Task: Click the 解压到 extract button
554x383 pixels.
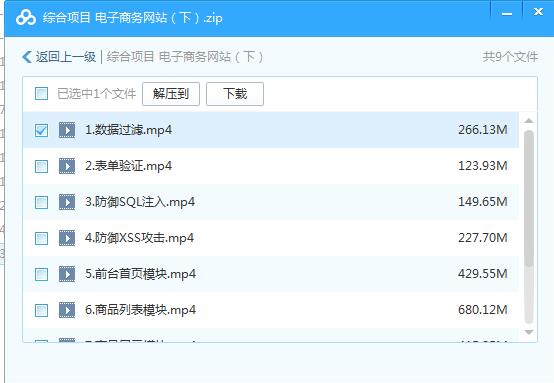Action: [171, 94]
